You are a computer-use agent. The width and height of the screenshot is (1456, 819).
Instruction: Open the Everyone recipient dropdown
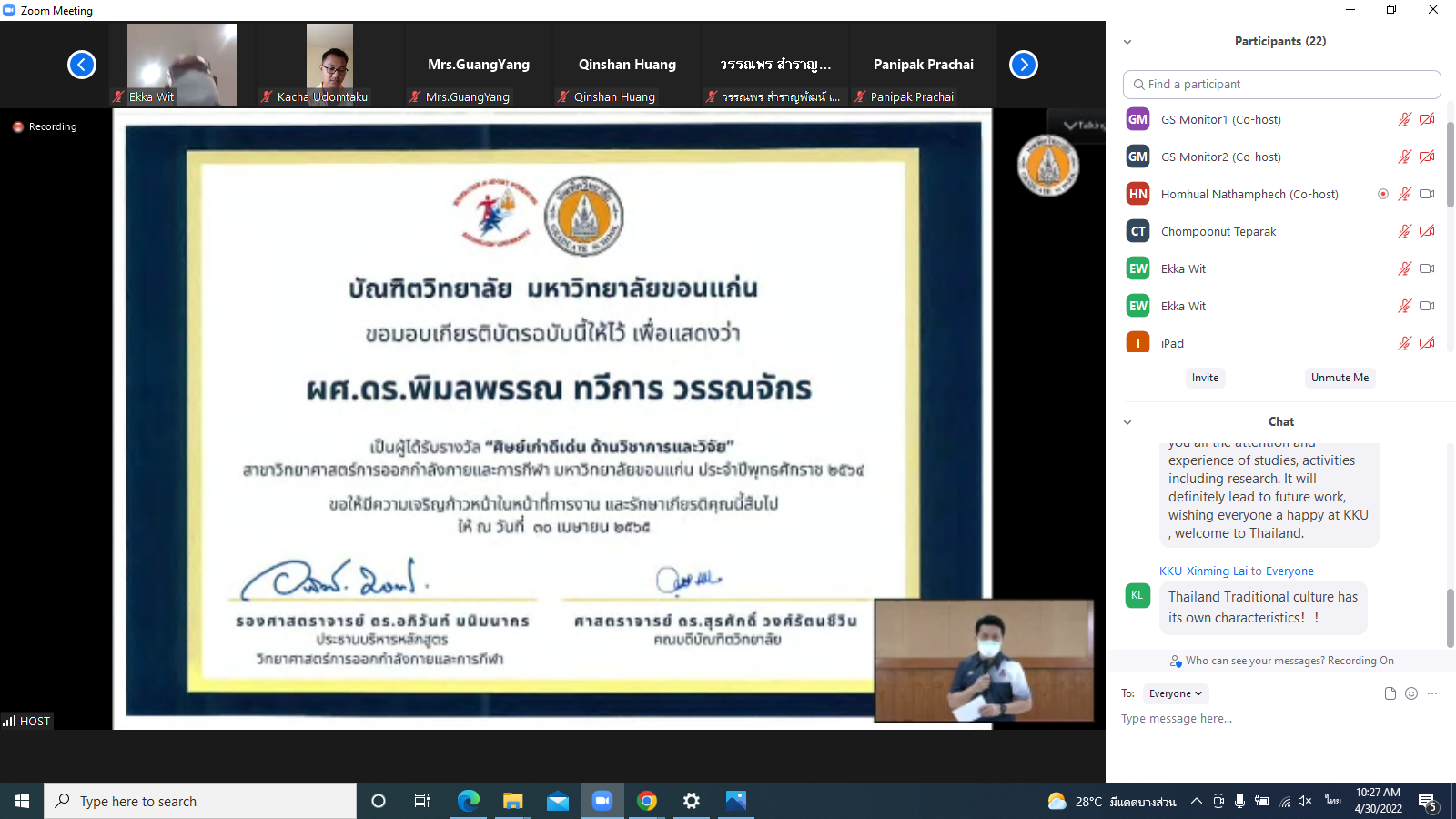pos(1175,693)
